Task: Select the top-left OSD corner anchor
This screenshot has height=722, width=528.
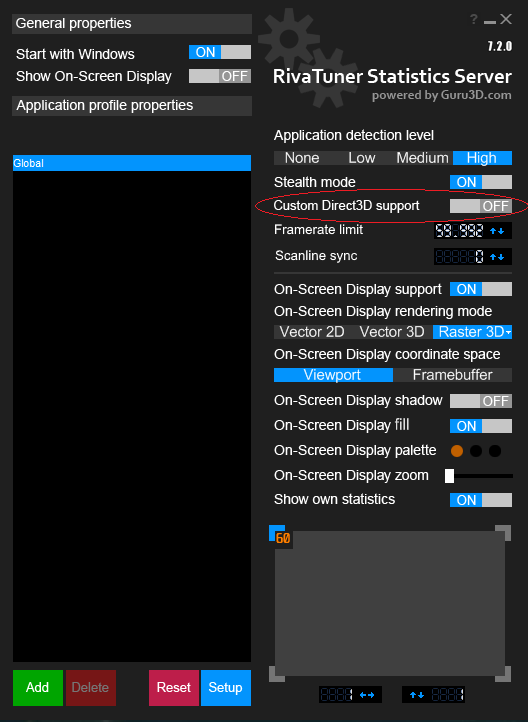Action: 276,533
